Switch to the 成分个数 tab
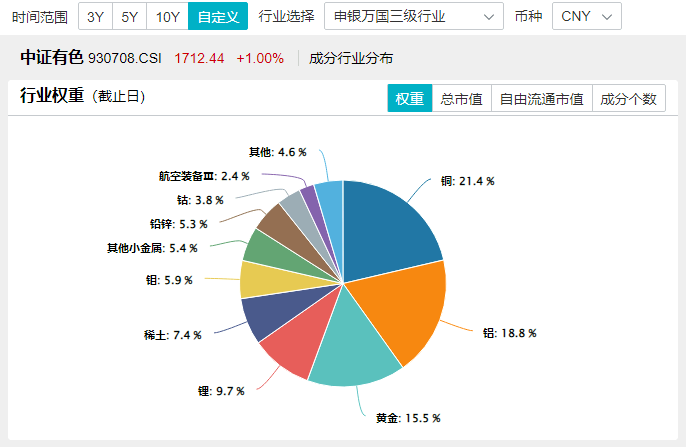 (x=627, y=99)
